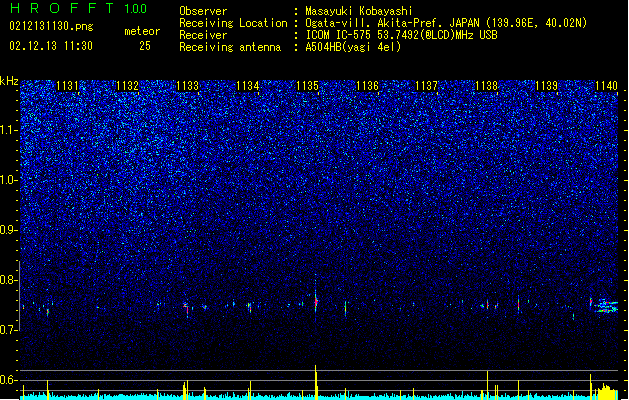Click the 1.0 kHz axis label
The image size is (629, 400).
[9, 180]
